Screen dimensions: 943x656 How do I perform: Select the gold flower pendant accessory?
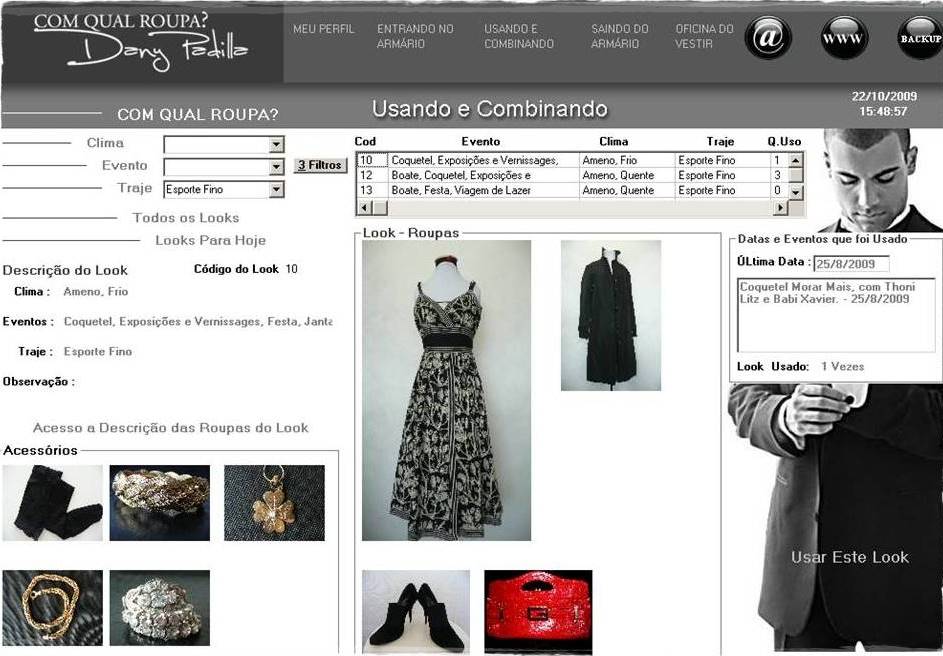point(274,503)
